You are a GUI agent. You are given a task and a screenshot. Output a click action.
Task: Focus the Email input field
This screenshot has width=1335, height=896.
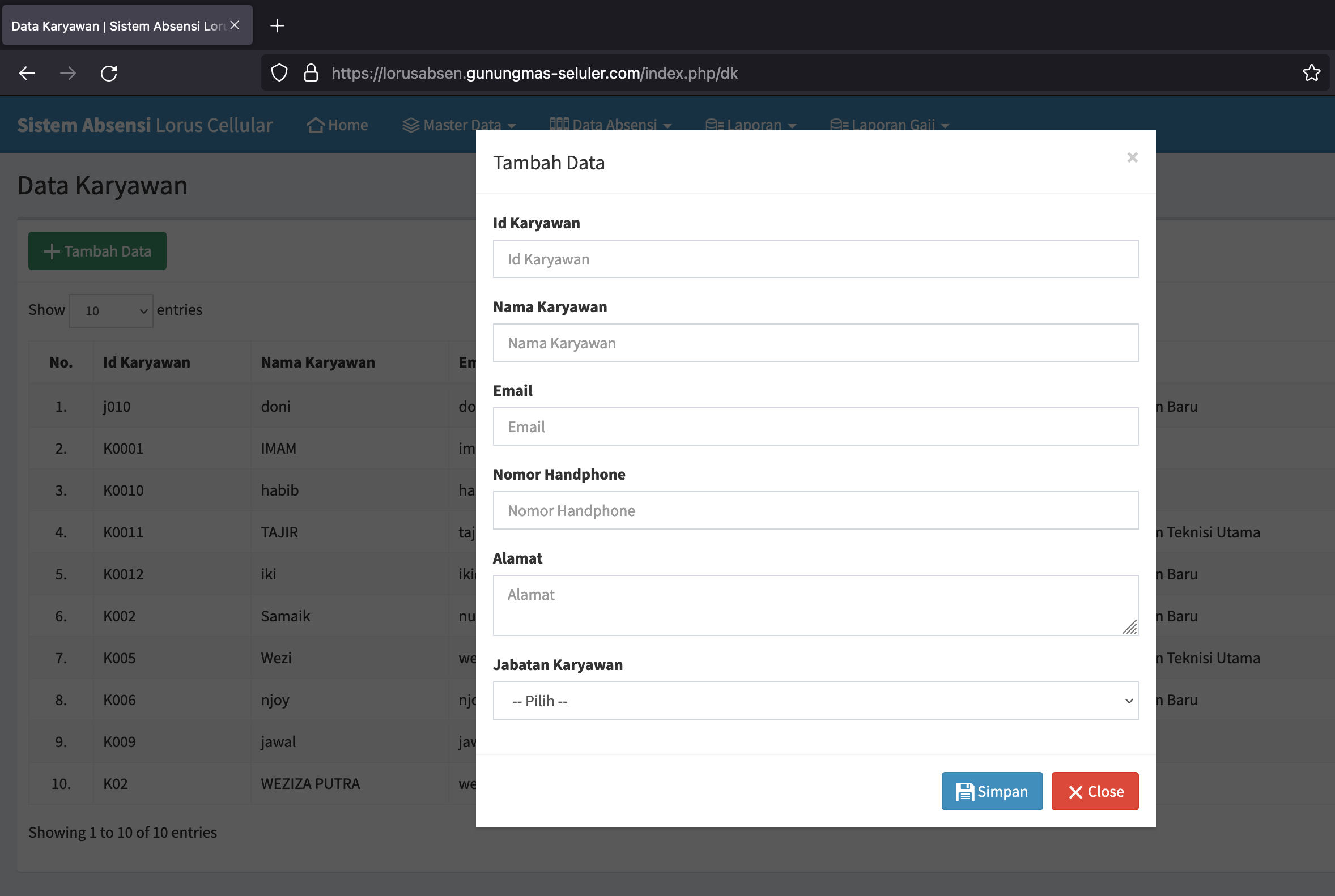click(x=815, y=426)
